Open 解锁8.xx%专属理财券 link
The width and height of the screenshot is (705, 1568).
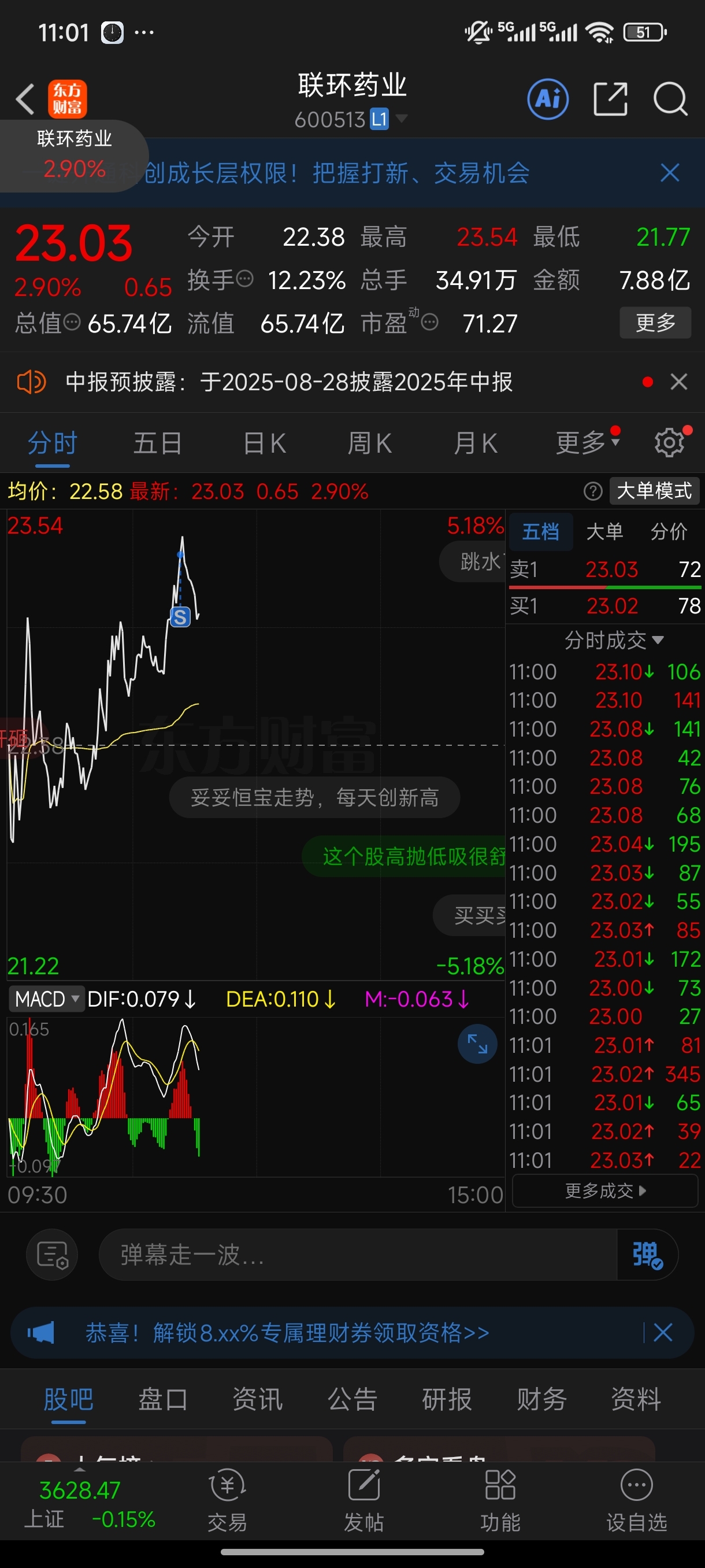click(287, 1333)
